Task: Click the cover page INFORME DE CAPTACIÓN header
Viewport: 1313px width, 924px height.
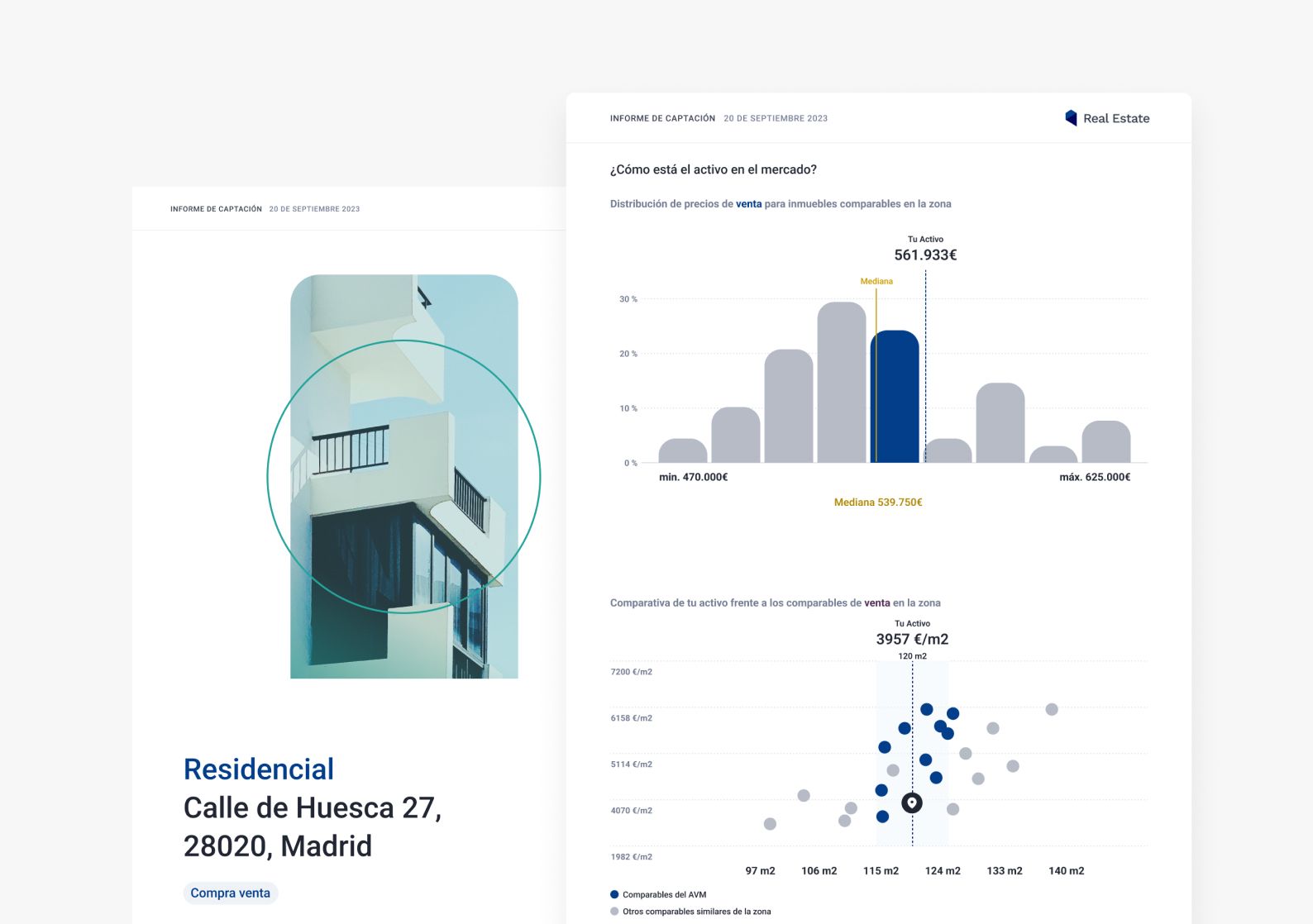Action: tap(216, 209)
